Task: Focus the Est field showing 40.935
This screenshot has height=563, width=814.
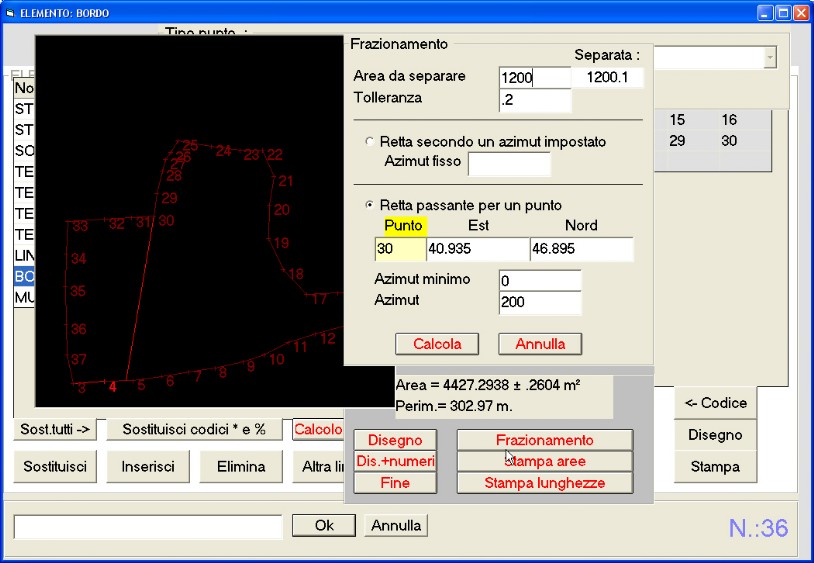Action: point(478,249)
